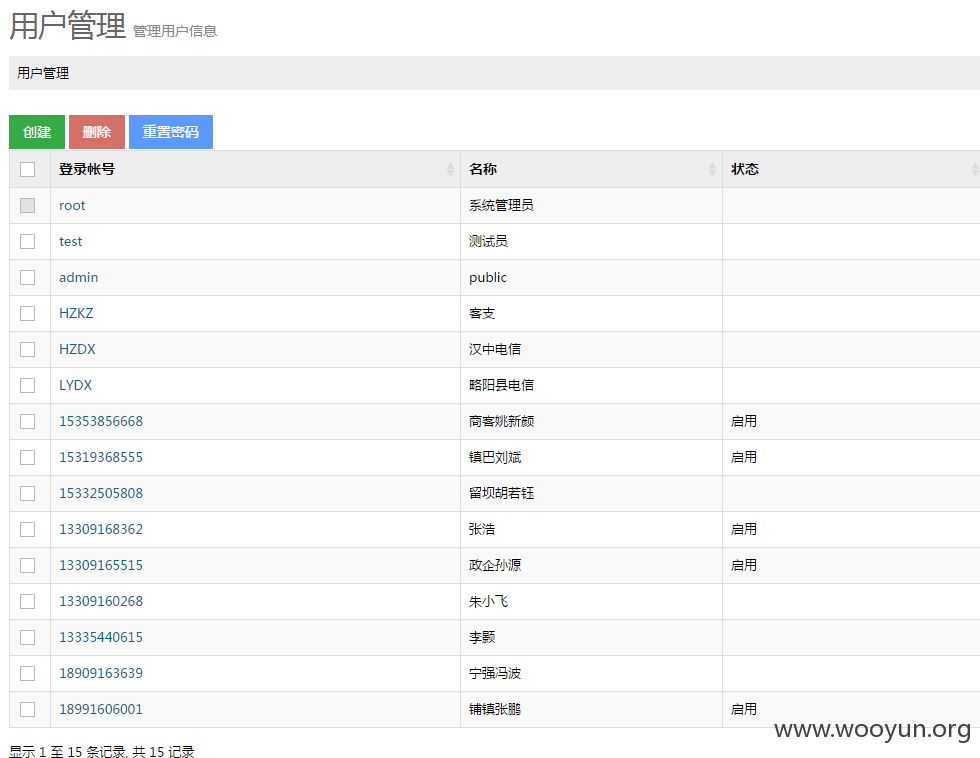Check the box for account 15353856668
Image resolution: width=980 pixels, height=758 pixels.
(28, 421)
